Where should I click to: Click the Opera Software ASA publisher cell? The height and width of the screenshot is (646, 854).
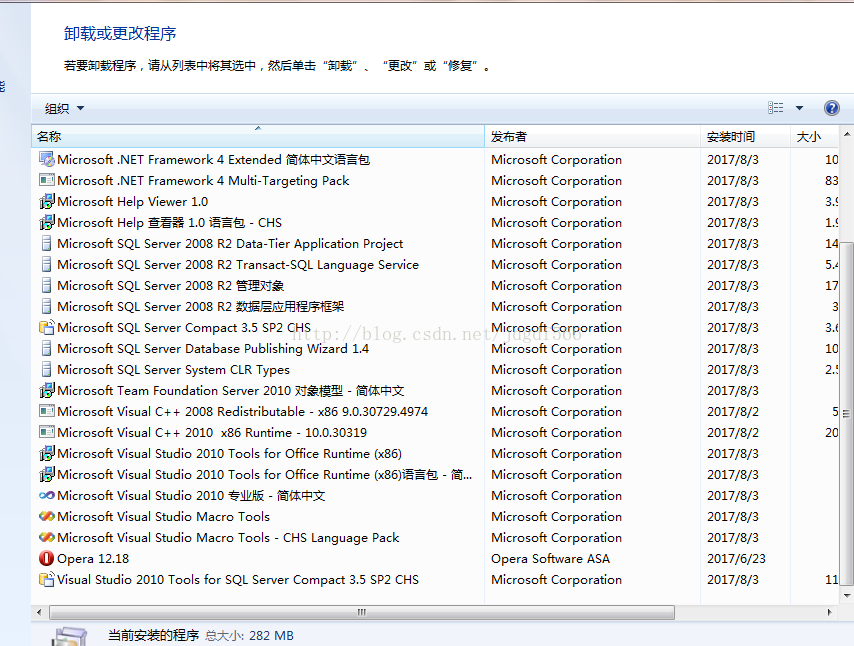coord(550,559)
